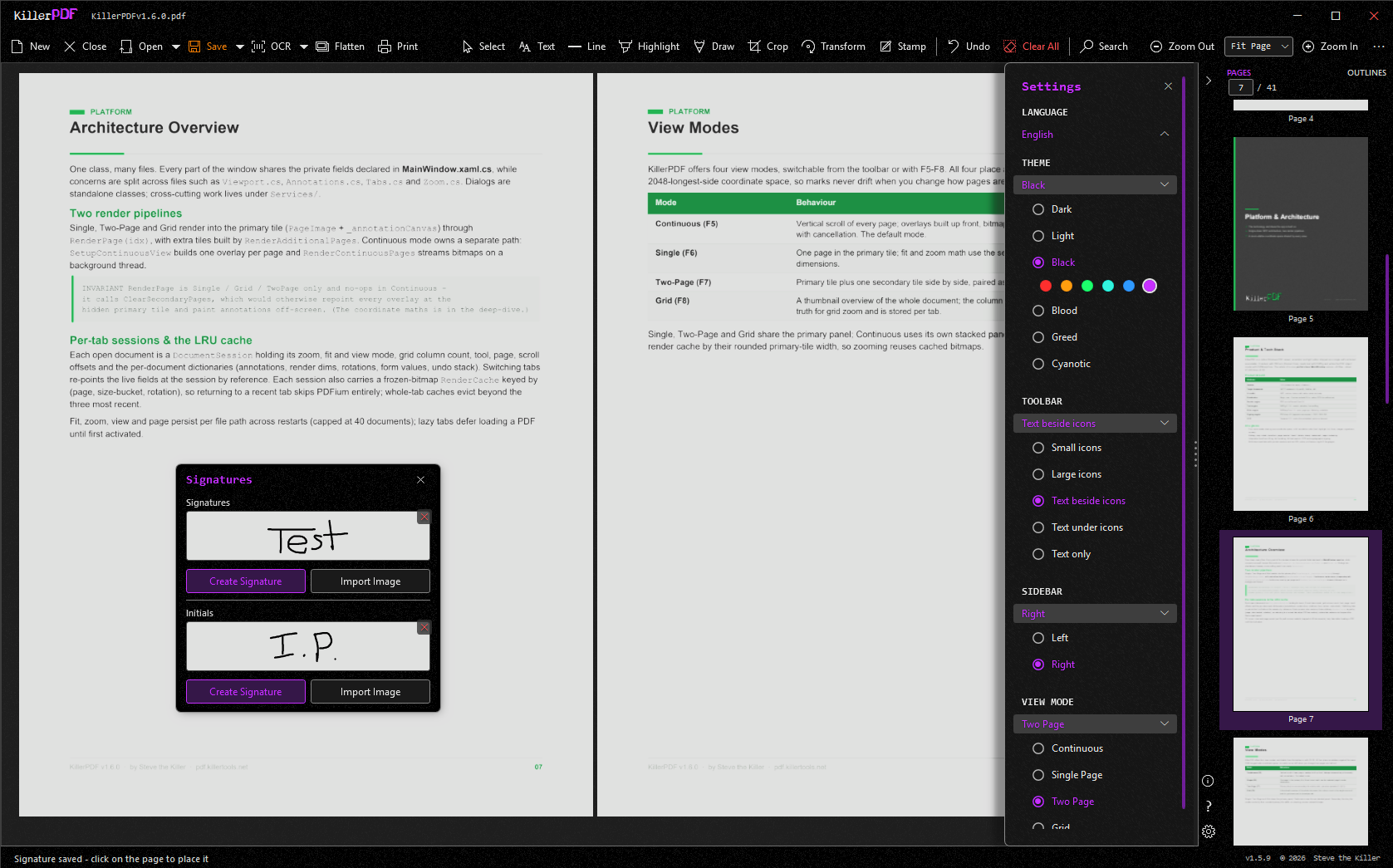Switch to the OUTLINES tab
1393x868 pixels.
point(1366,73)
